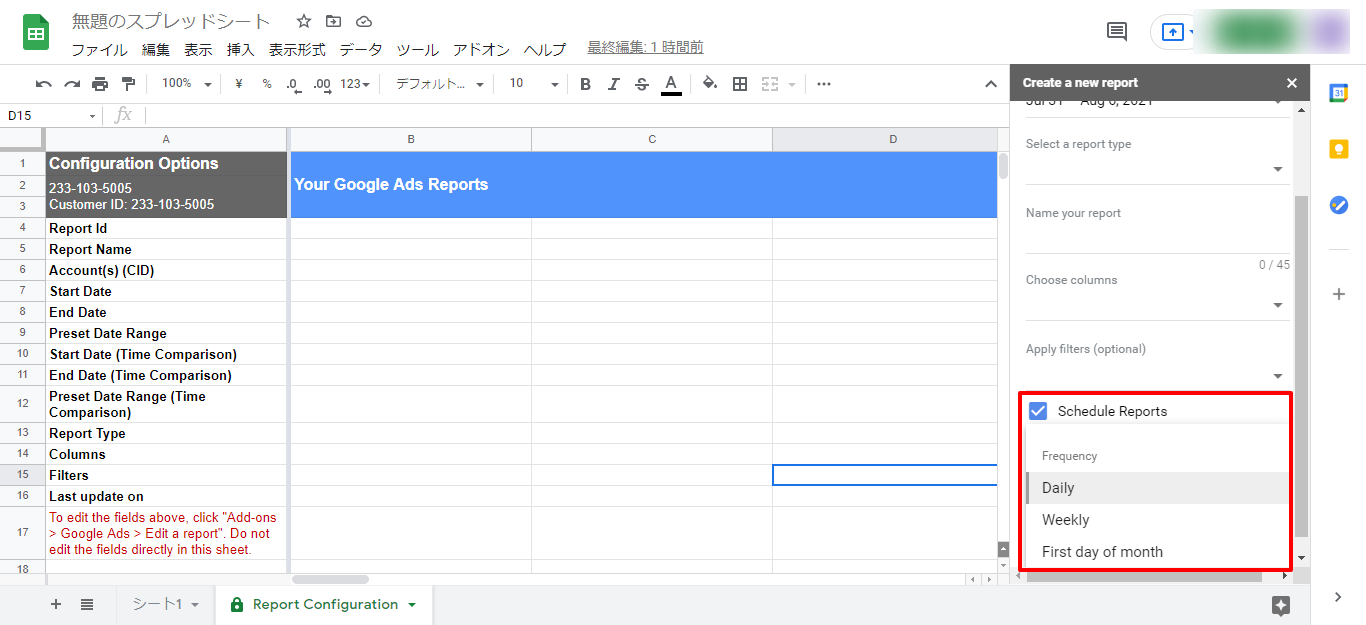Open the アドオン menu
The height and width of the screenshot is (625, 1366).
point(481,49)
